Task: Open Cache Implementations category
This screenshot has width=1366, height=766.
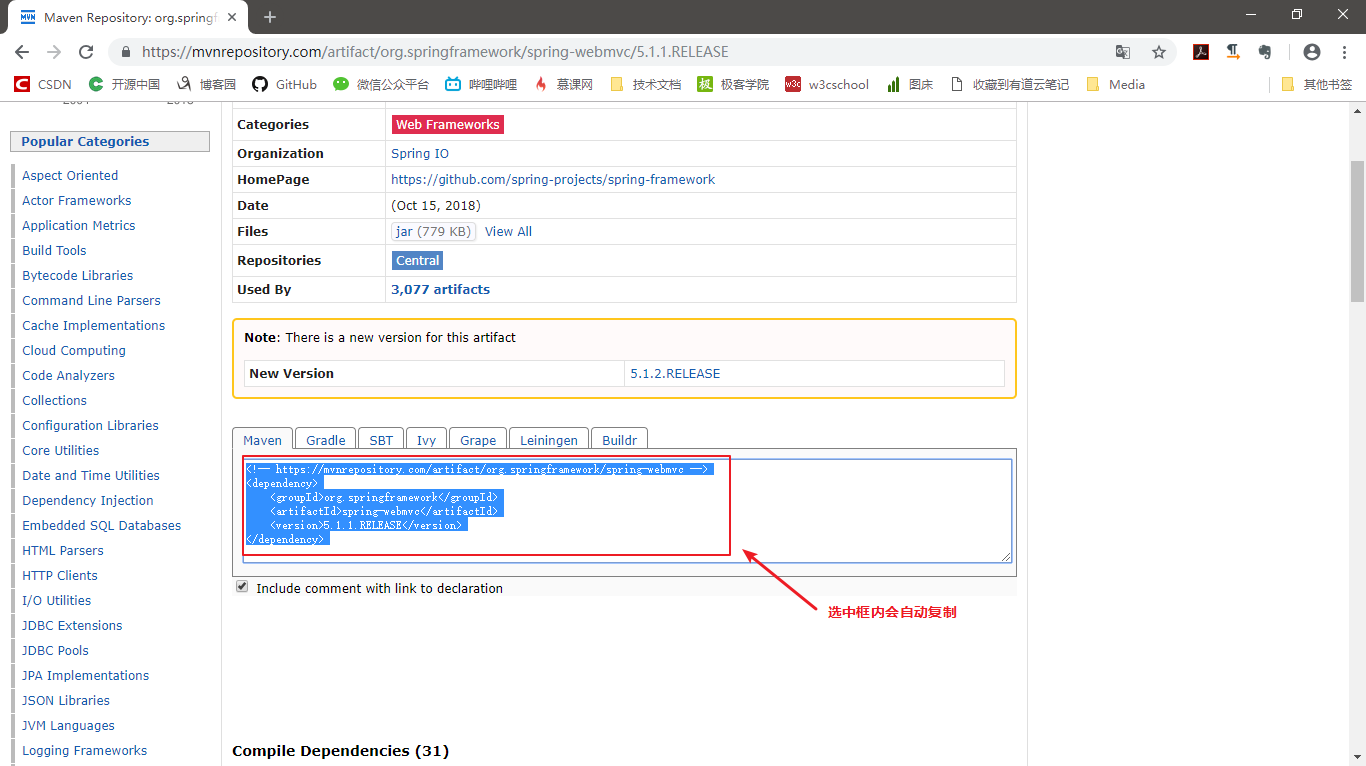Action: tap(94, 325)
